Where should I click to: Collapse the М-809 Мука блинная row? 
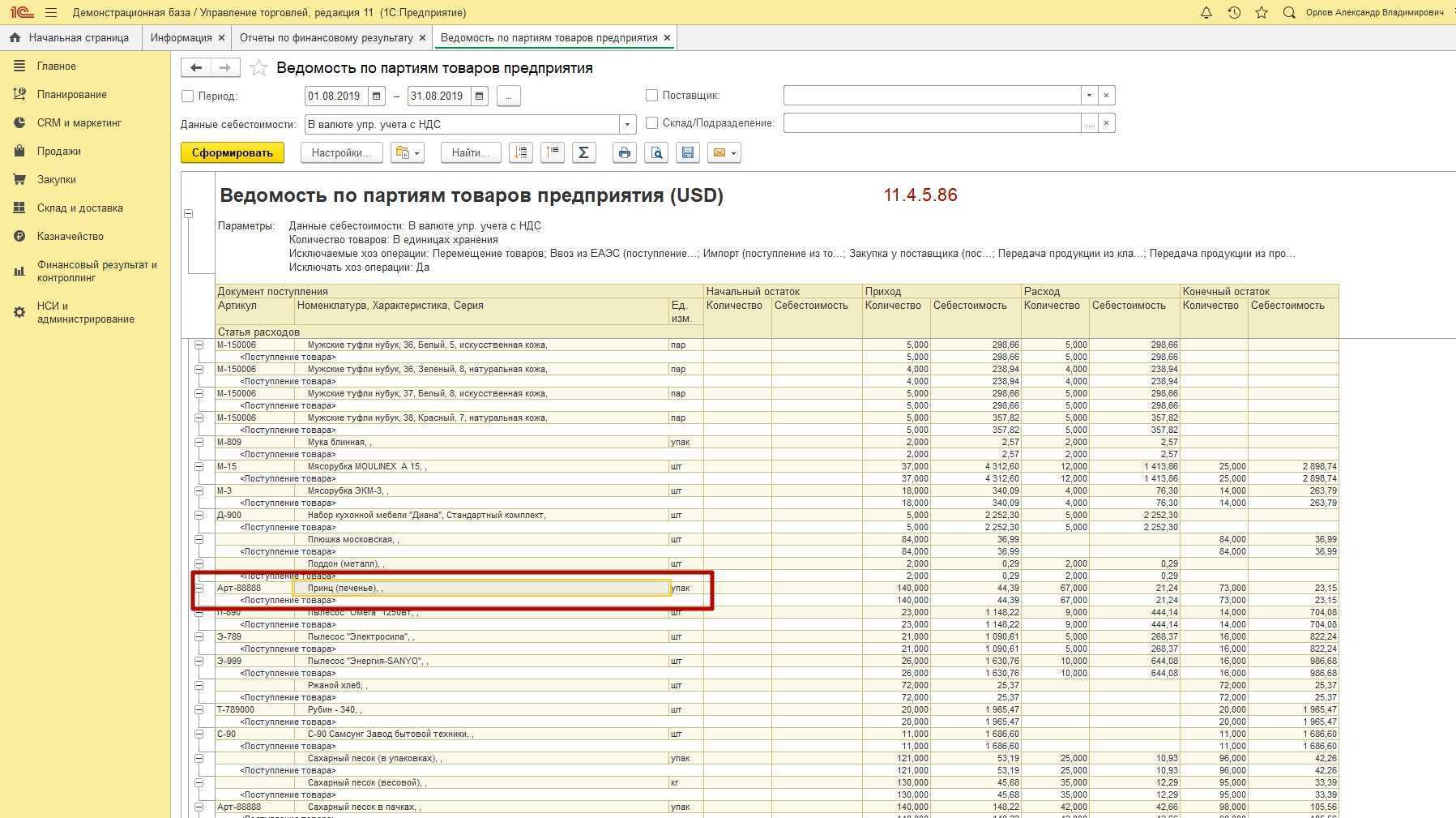click(199, 443)
